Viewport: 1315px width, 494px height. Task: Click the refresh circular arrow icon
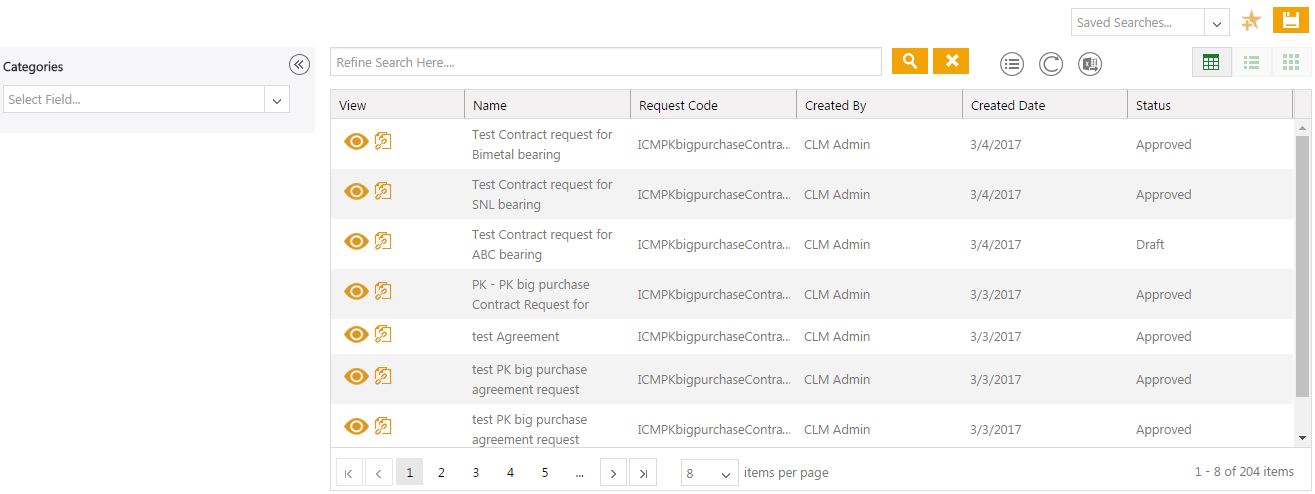pos(1051,64)
